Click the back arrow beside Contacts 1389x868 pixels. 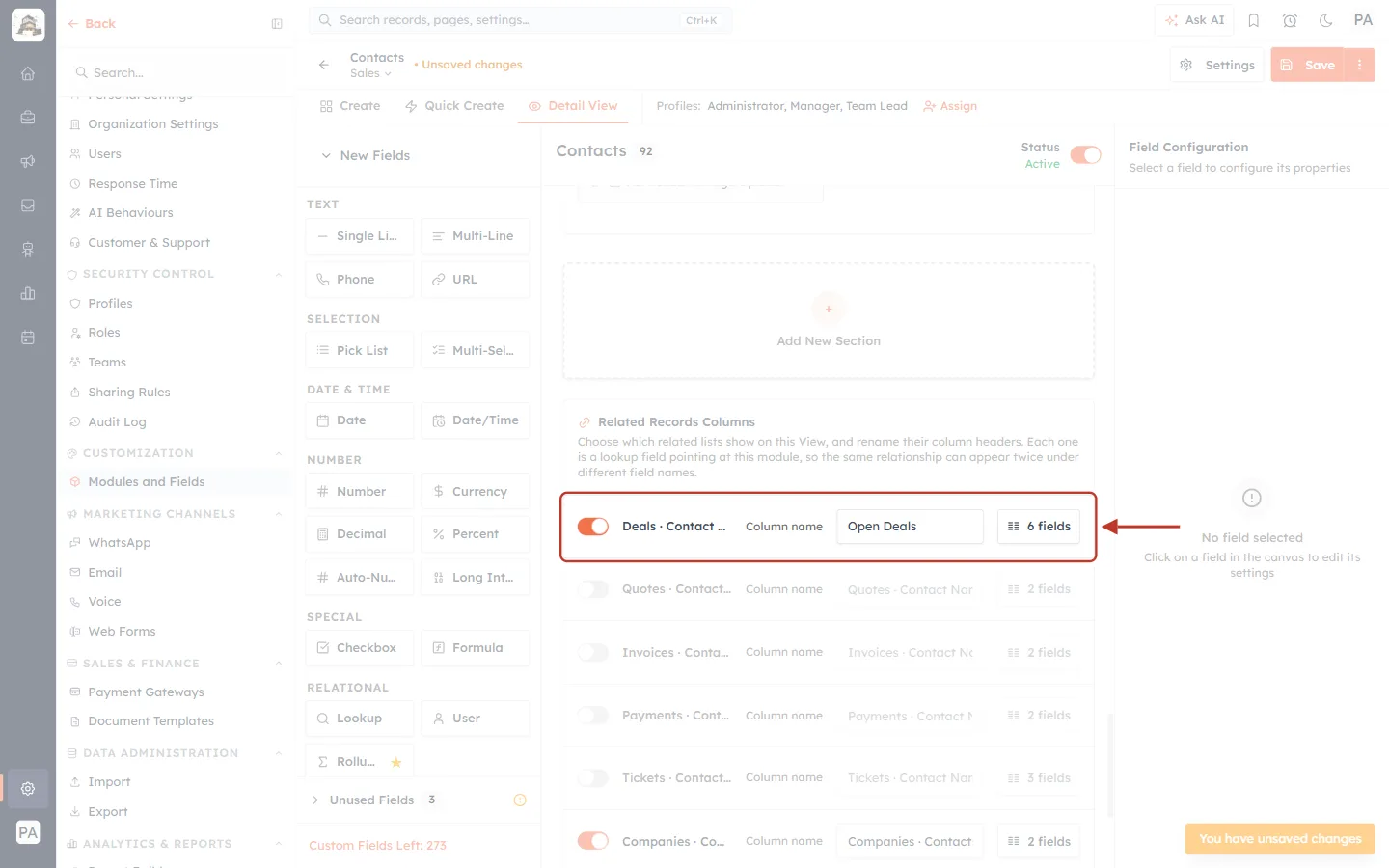click(324, 65)
